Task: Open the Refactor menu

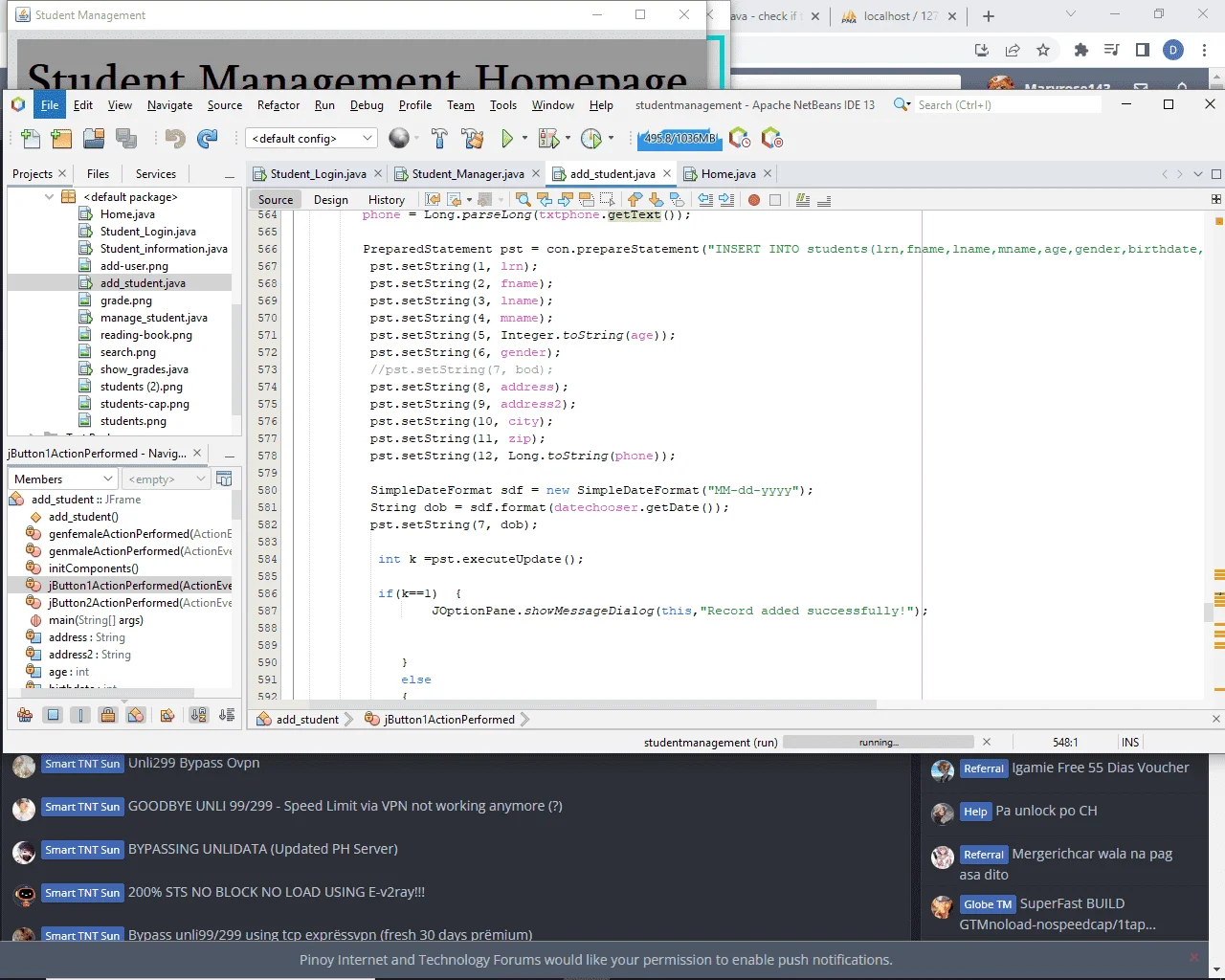Action: pyautogui.click(x=278, y=105)
